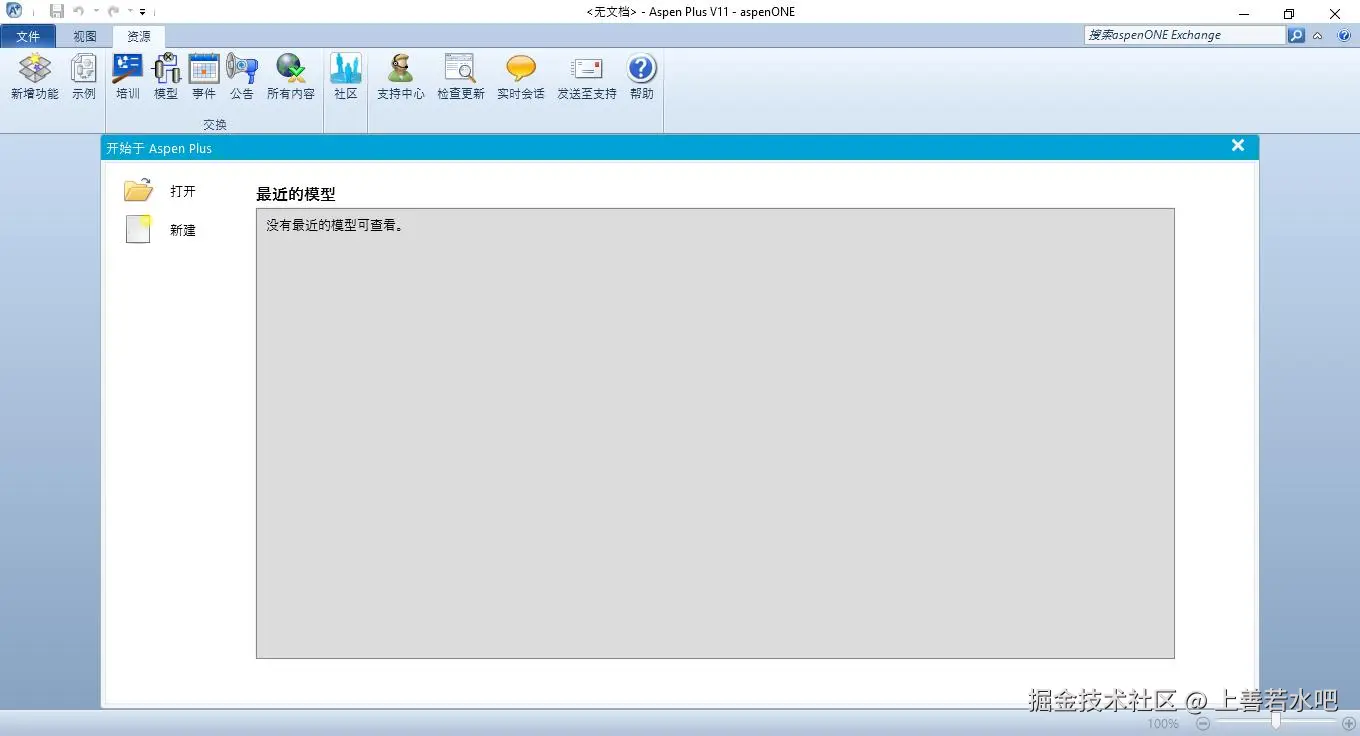
Task: Open the 新增功能 (What's New) ribbon item
Action: click(35, 77)
